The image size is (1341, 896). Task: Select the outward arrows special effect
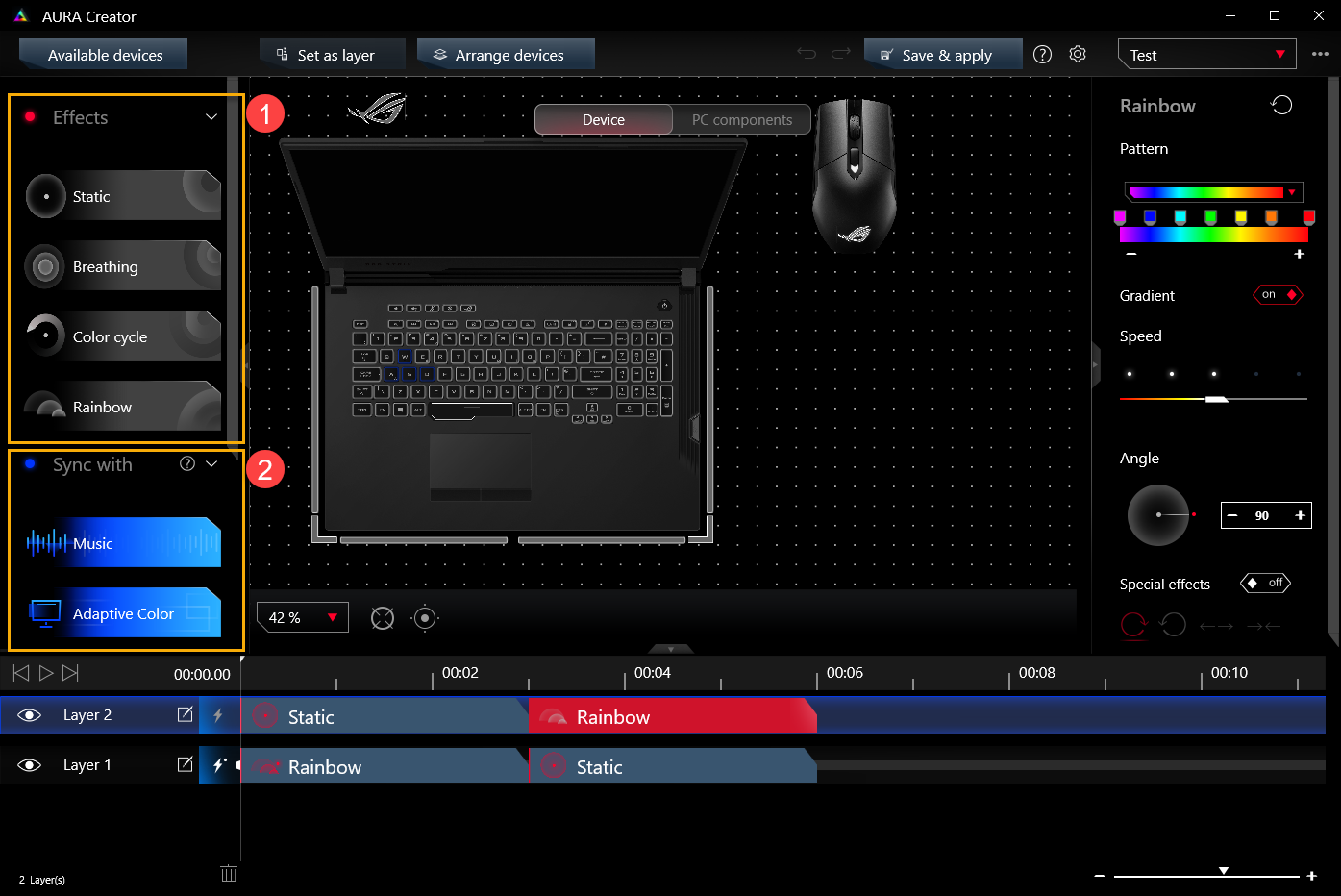pos(1216,626)
